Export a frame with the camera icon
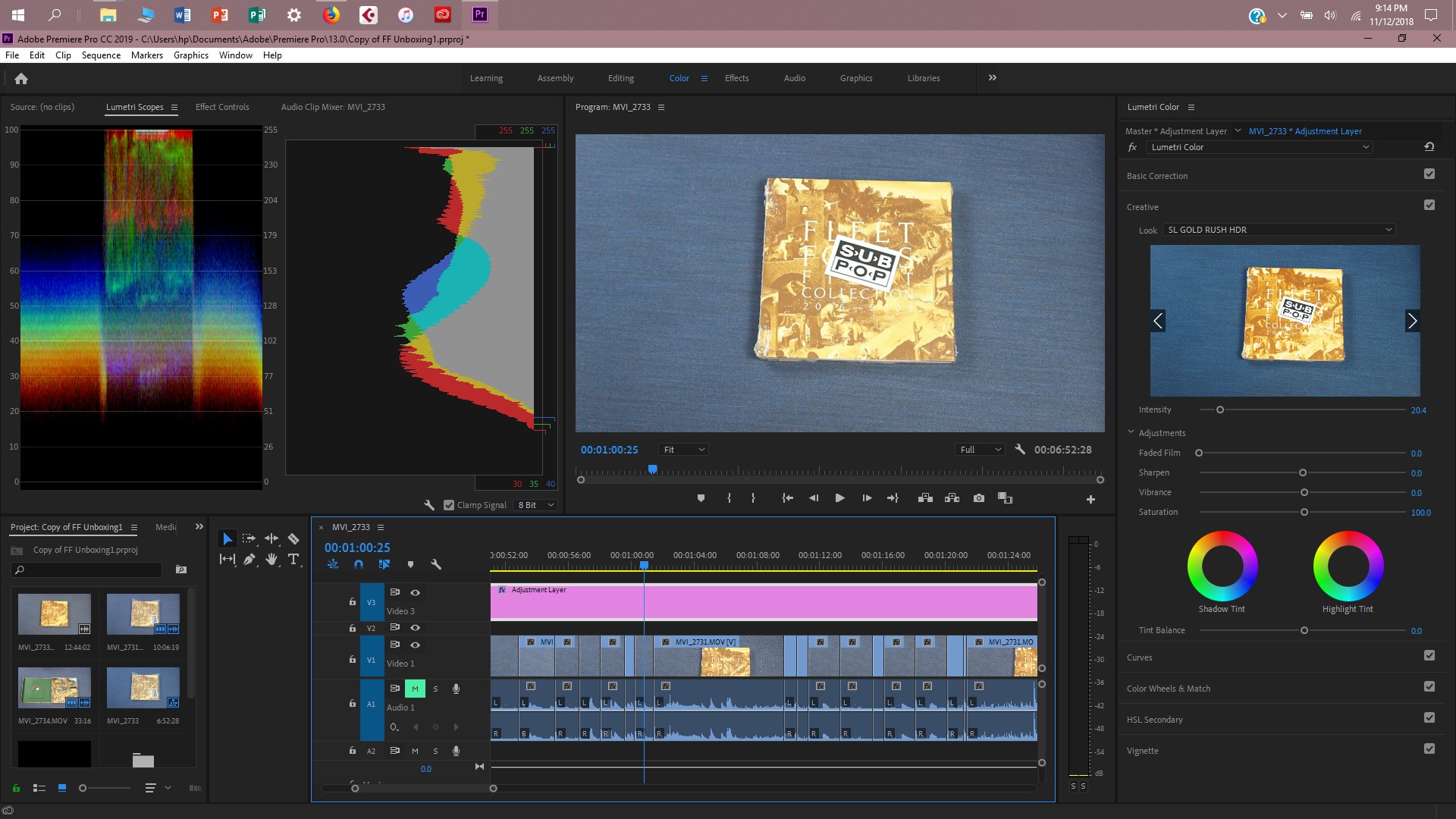The width and height of the screenshot is (1456, 819). click(x=978, y=498)
